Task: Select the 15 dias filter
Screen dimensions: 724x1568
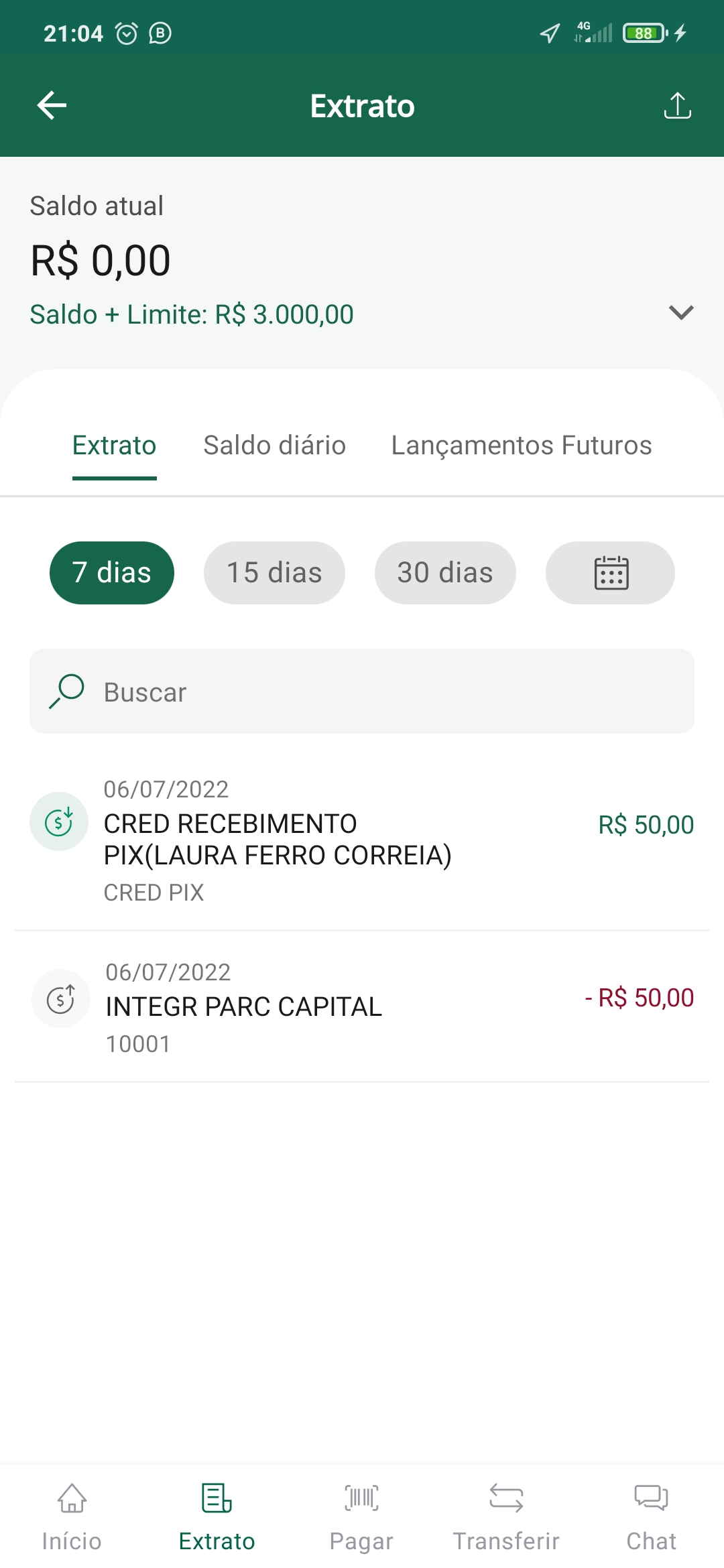Action: pos(274,573)
